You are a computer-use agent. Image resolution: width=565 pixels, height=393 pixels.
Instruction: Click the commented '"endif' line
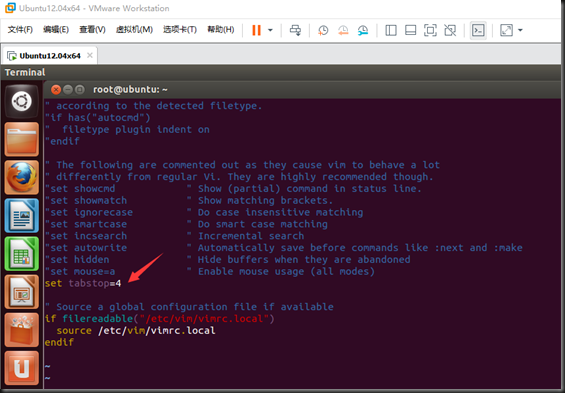(x=62, y=141)
